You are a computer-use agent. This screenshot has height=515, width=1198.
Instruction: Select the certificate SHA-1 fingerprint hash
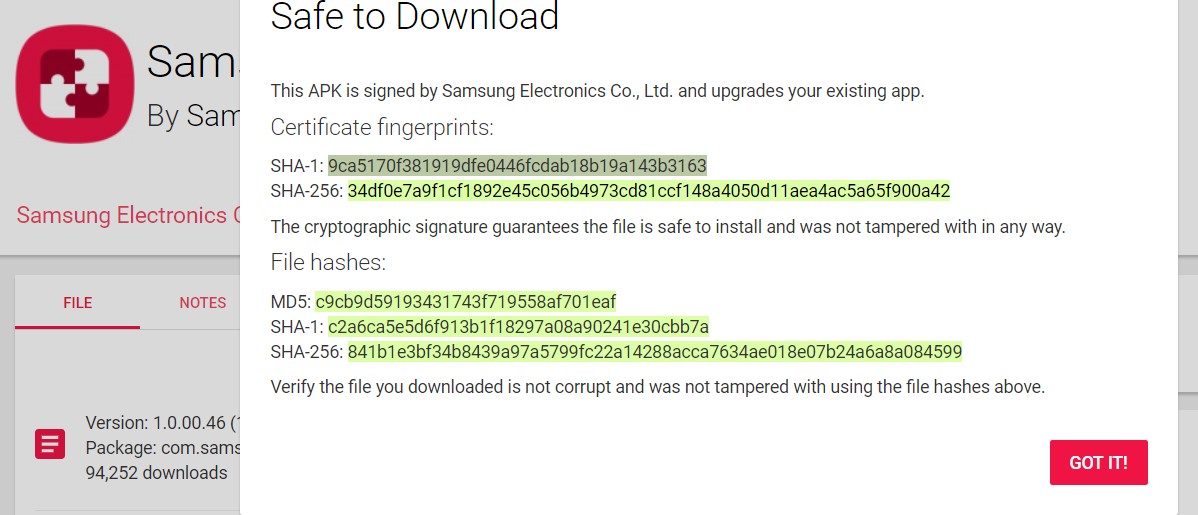517,165
